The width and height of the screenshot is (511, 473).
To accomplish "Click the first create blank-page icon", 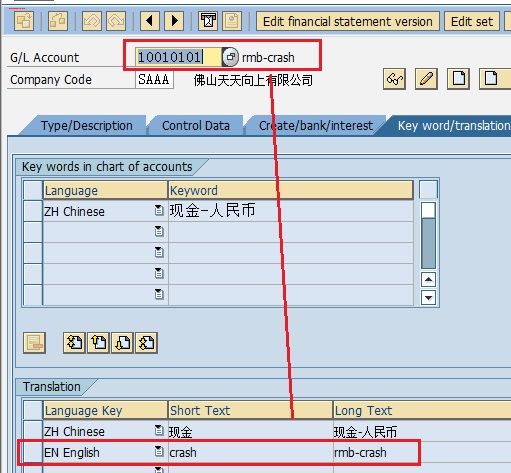I will click(x=458, y=79).
